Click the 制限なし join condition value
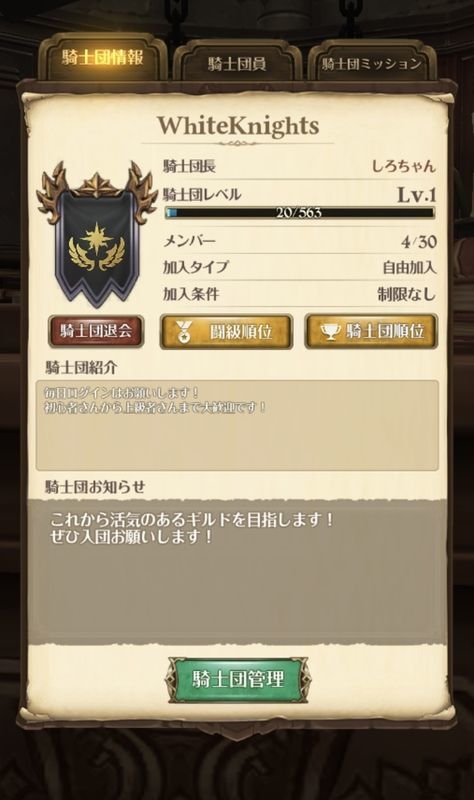Image resolution: width=474 pixels, height=800 pixels. coord(407,294)
